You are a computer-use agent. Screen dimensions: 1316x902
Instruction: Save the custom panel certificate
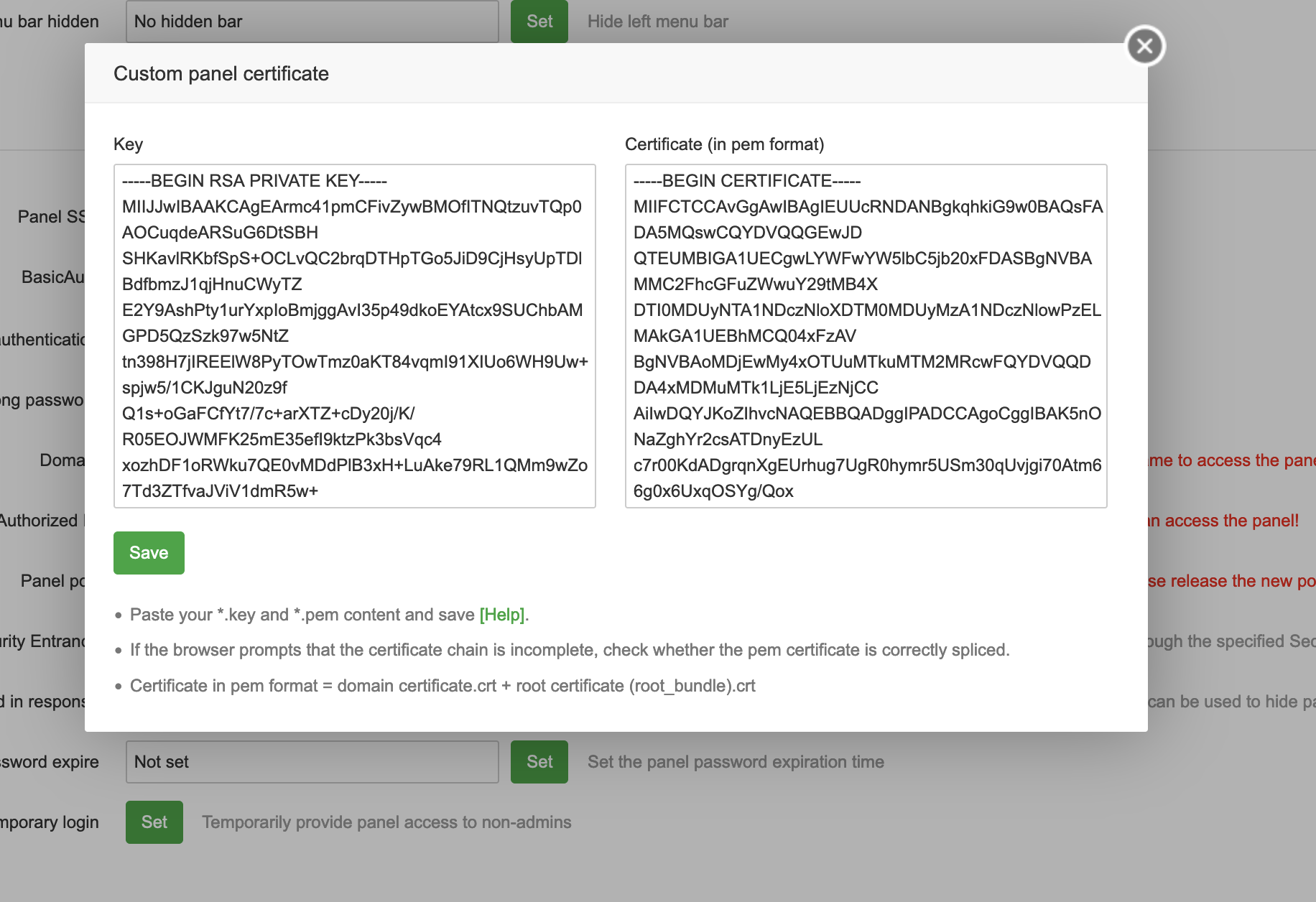coord(149,553)
